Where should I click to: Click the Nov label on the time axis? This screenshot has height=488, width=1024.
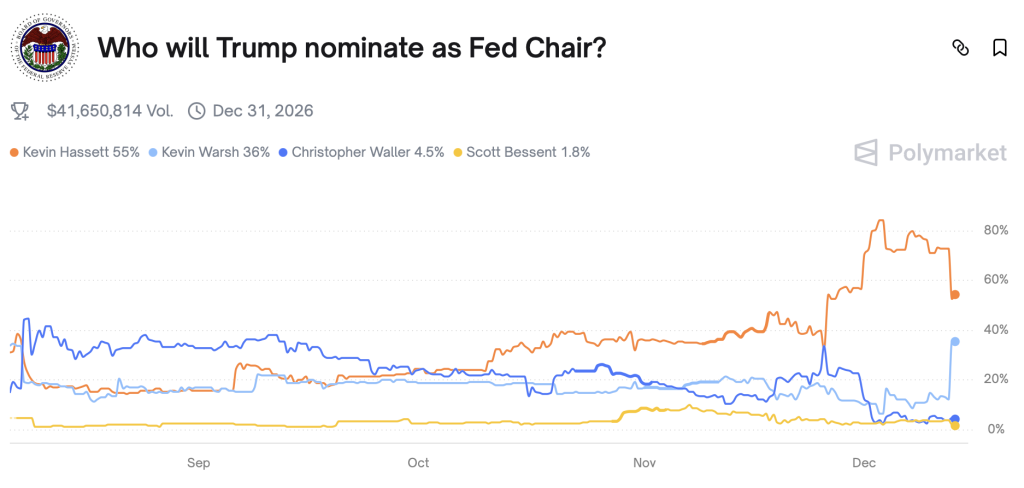pos(645,463)
